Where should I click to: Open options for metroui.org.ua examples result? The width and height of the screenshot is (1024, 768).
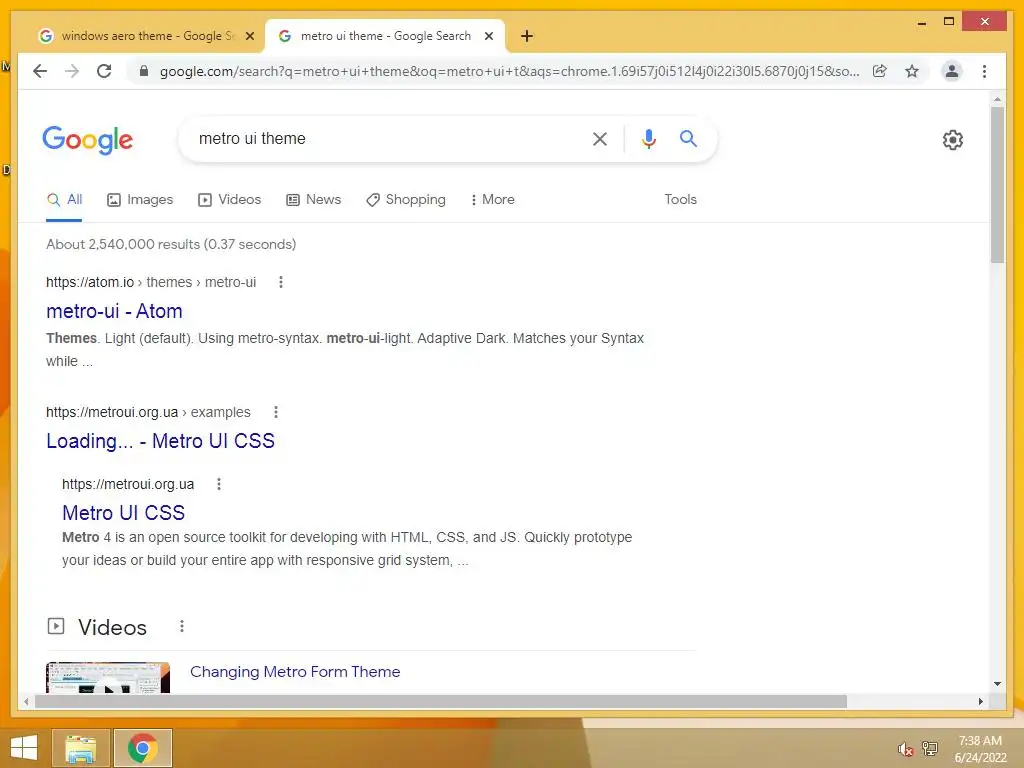[x=276, y=412]
